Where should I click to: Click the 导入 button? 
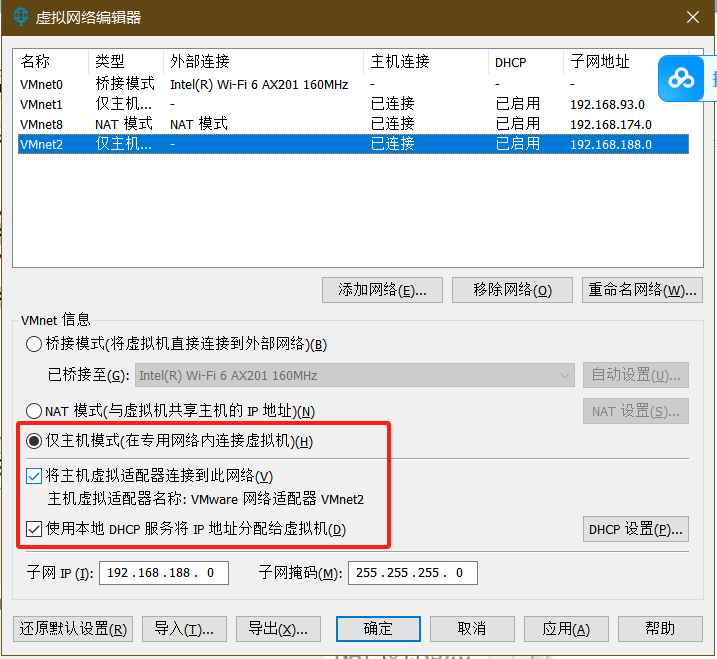click(x=184, y=629)
